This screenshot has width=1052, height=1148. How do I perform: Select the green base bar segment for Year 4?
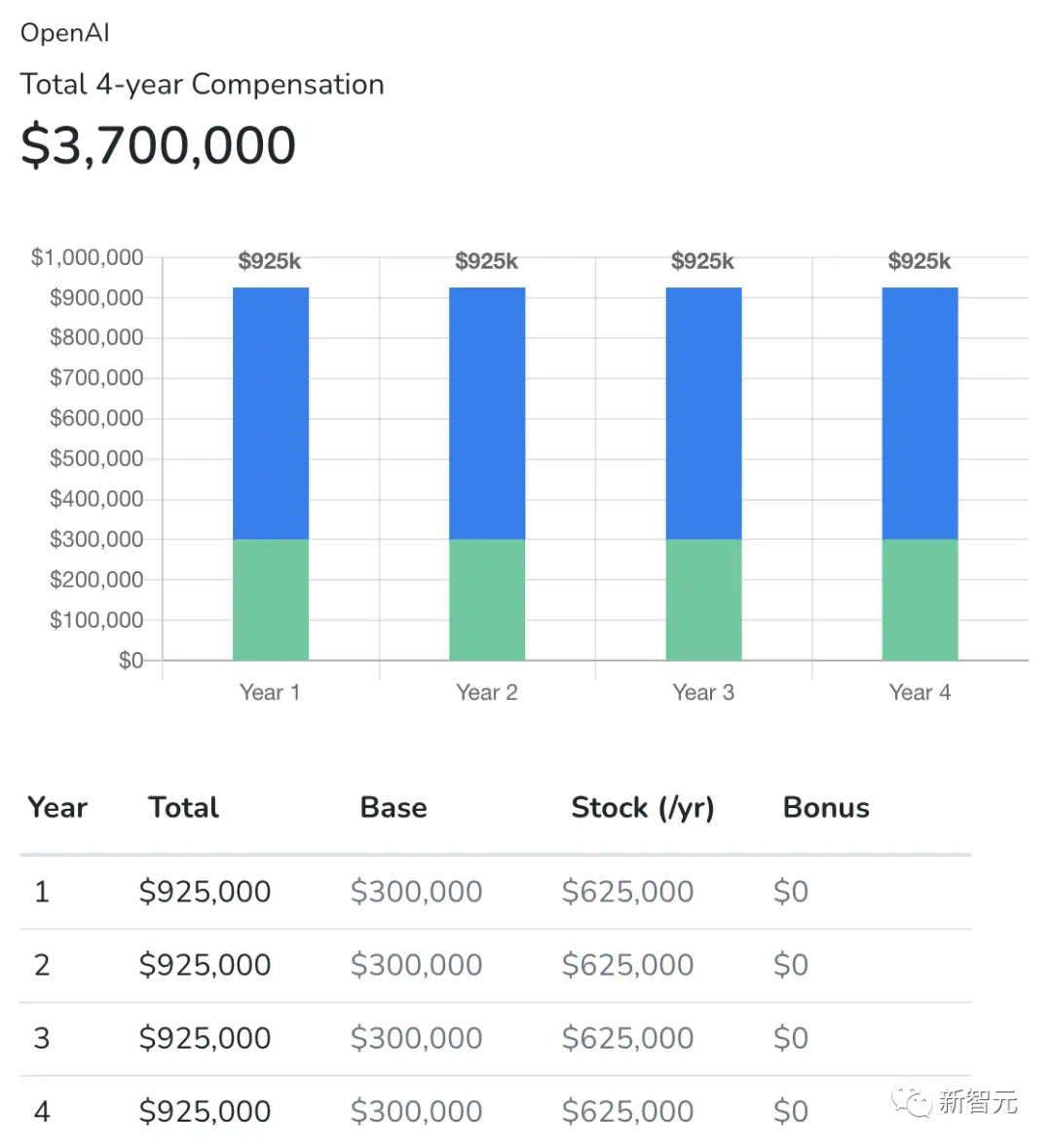pos(920,599)
